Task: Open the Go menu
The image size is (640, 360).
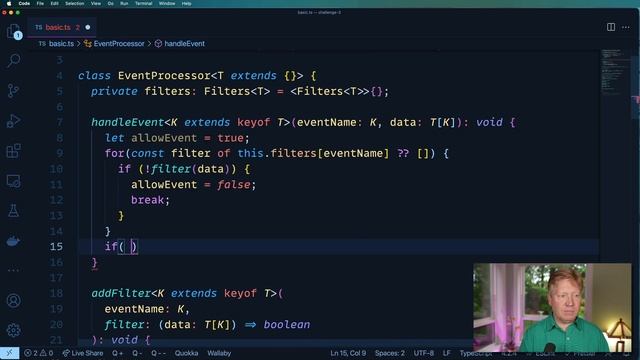Action: (111, 3)
